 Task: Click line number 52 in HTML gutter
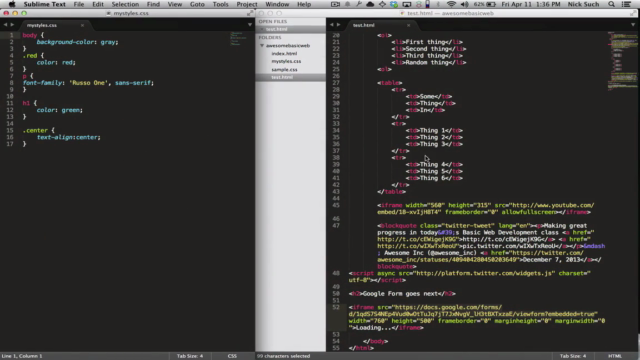pos(336,307)
